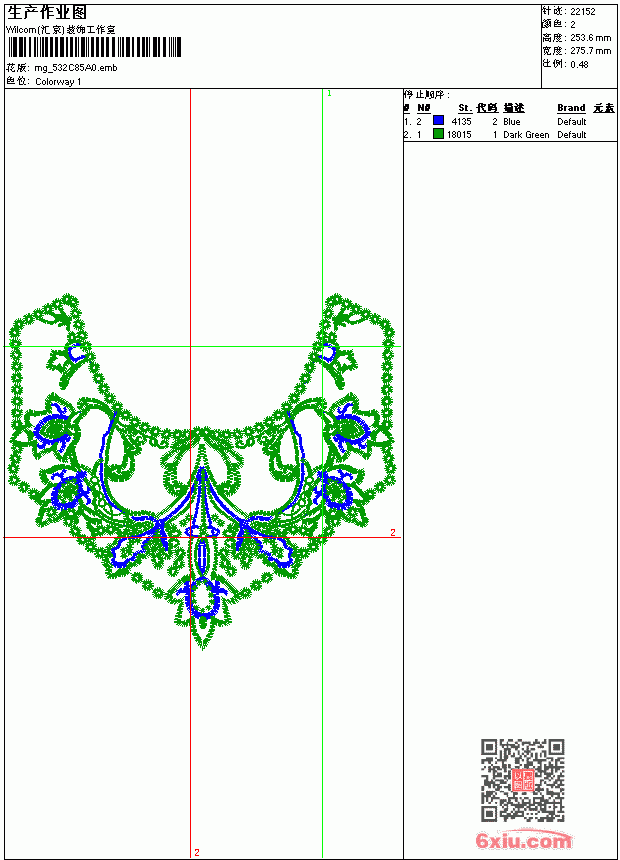Click the height value 253.6 mm

tap(590, 38)
